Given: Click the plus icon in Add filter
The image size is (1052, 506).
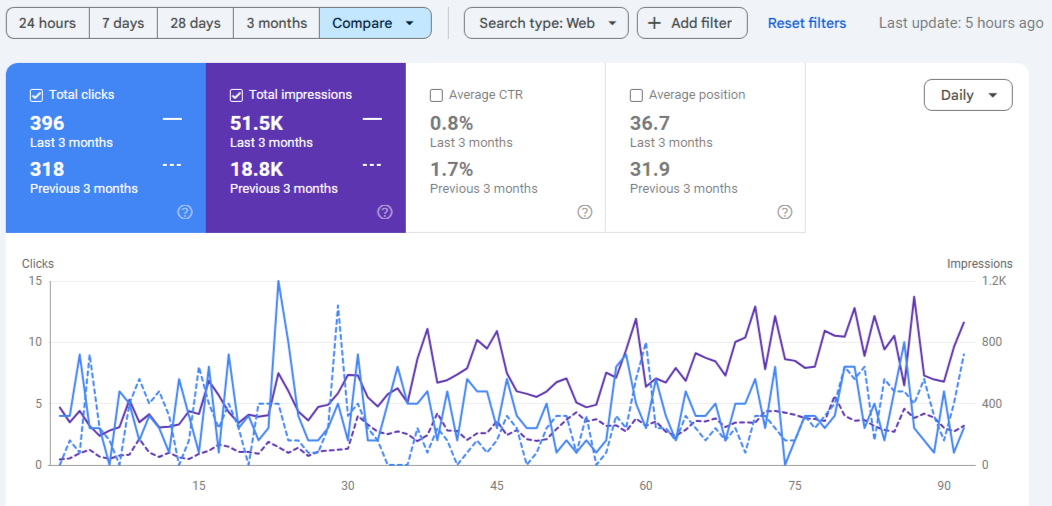Looking at the screenshot, I should (x=655, y=23).
